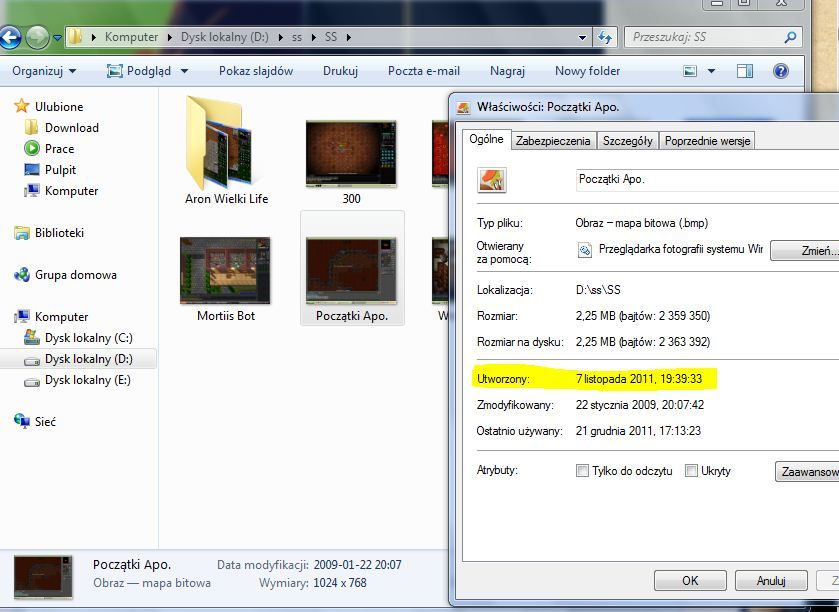Viewport: 839px width, 612px height.
Task: Click the Anuluj button
Action: coord(770,580)
